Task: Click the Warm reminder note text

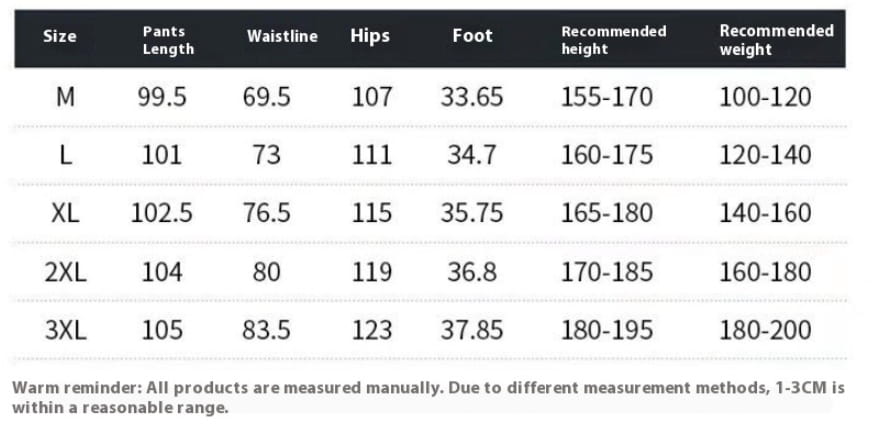Action: [x=428, y=397]
